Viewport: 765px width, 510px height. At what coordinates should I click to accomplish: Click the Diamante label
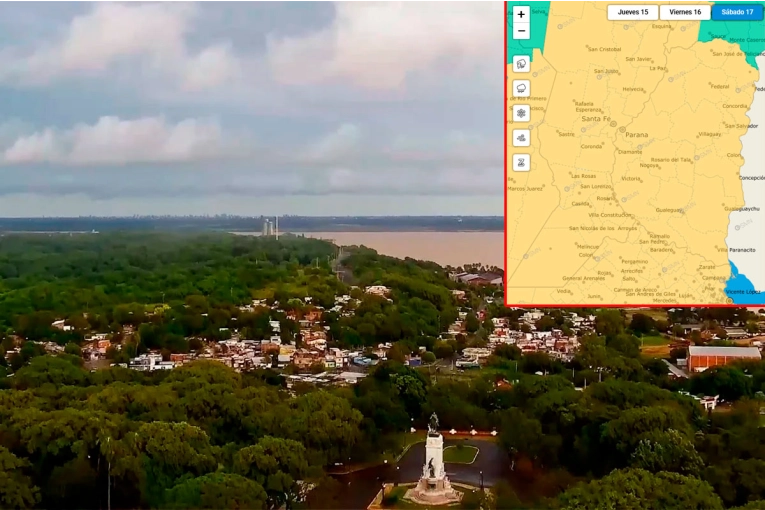tap(630, 152)
